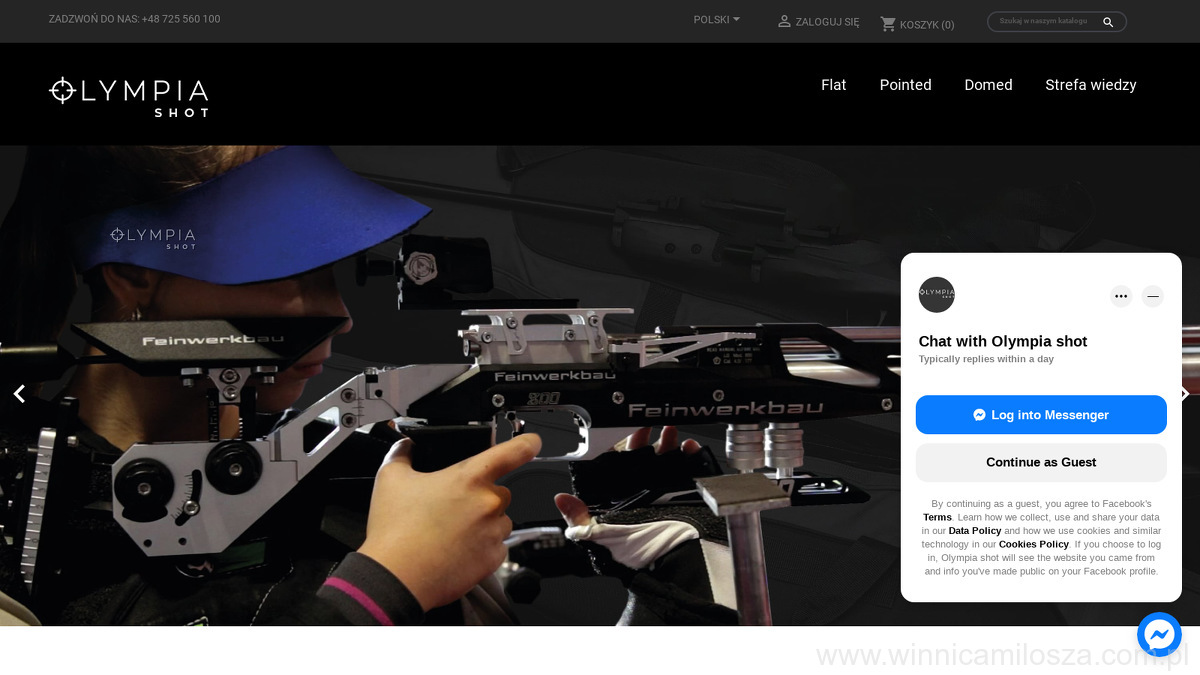Go to previous slide arrow
The height and width of the screenshot is (675, 1200).
tap(19, 394)
